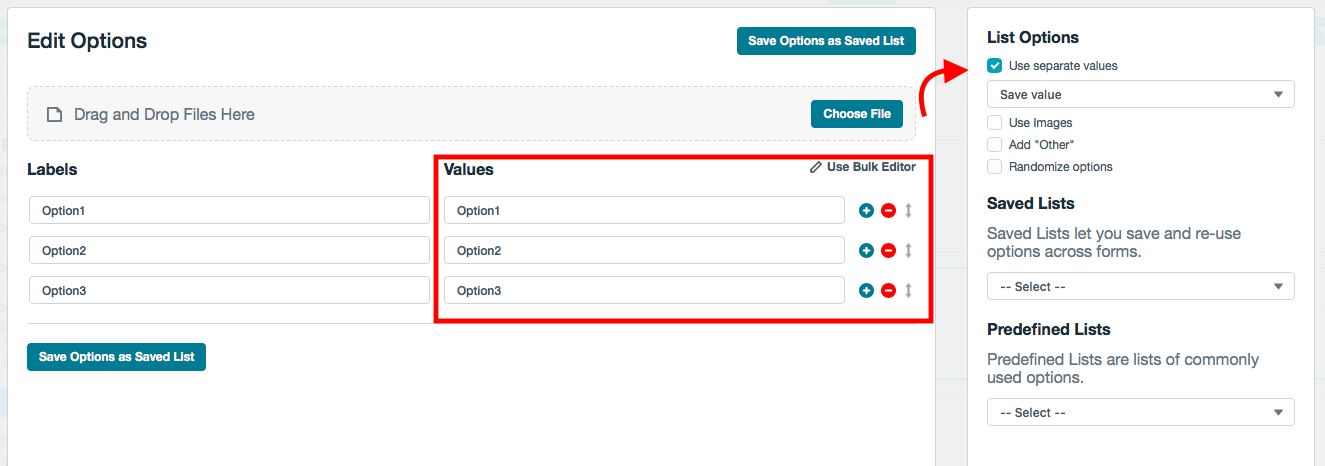Open the Predefined Lists select dropdown
Image resolution: width=1325 pixels, height=466 pixels.
coord(1140,413)
